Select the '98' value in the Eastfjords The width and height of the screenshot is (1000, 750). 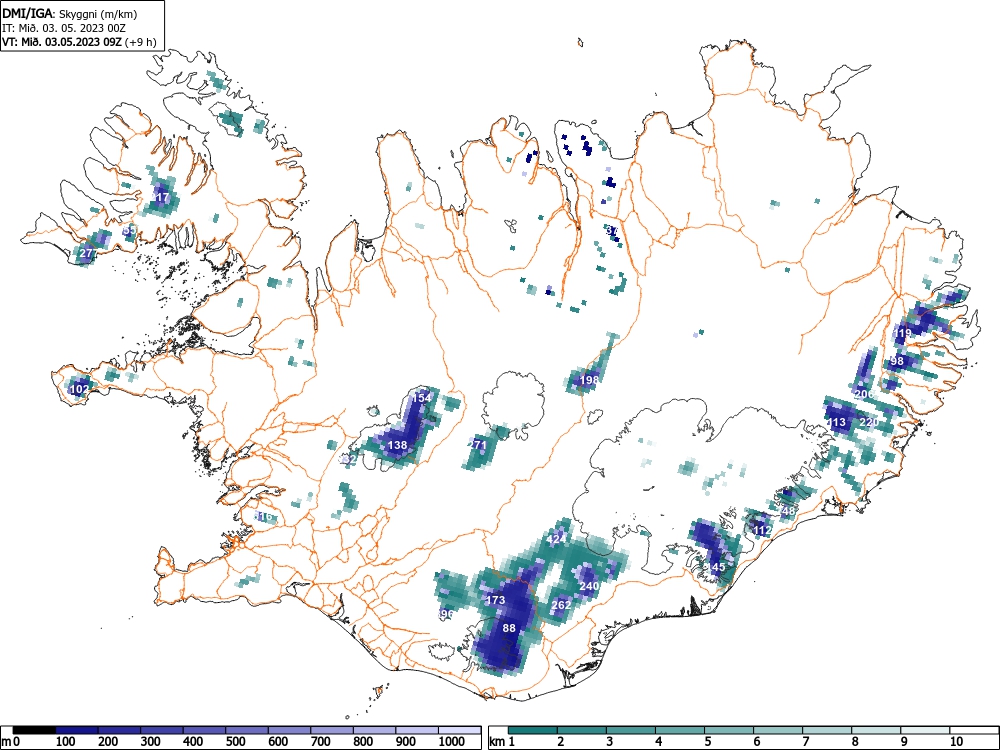pyautogui.click(x=897, y=361)
